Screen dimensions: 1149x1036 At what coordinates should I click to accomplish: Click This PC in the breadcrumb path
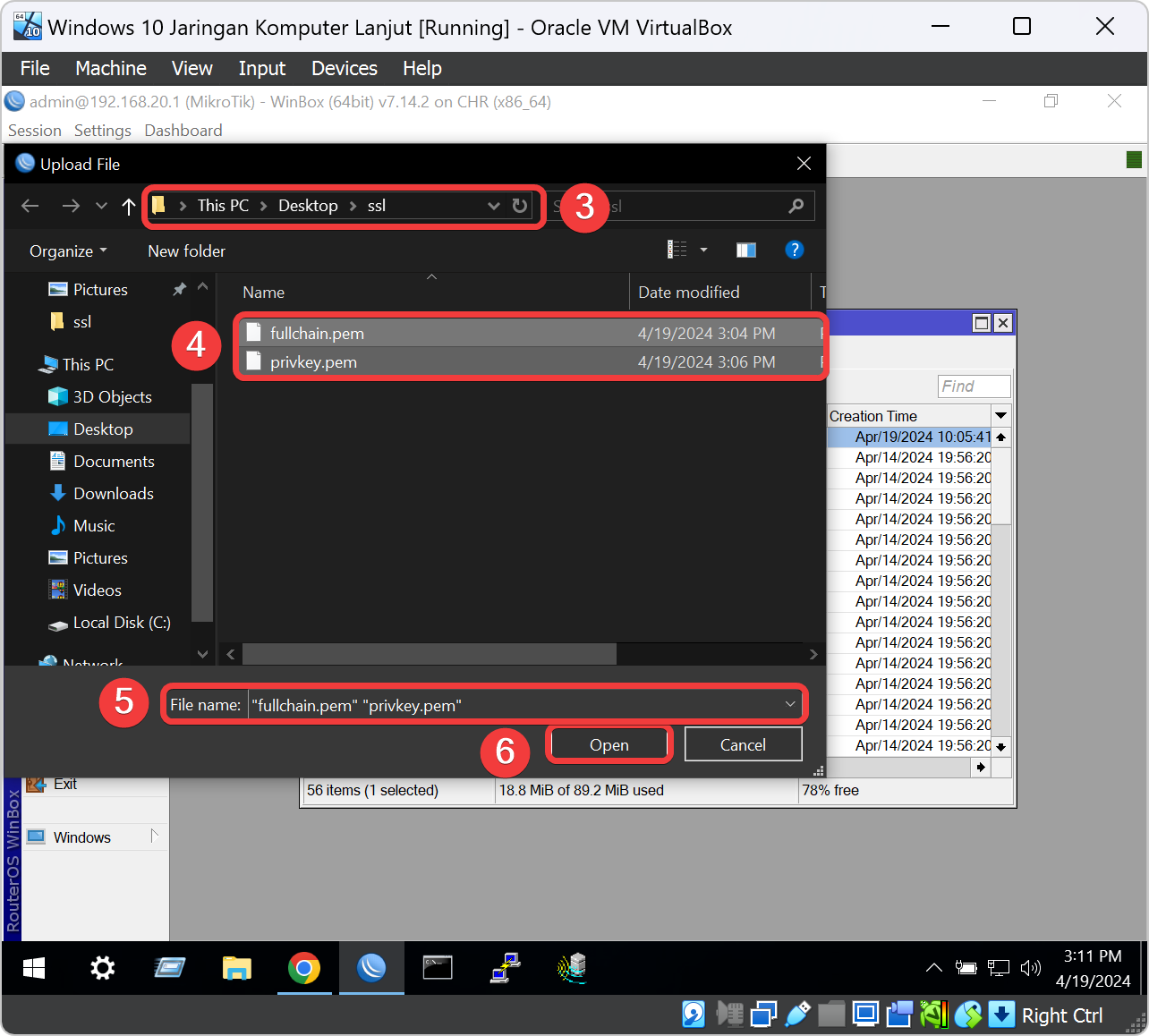(223, 206)
